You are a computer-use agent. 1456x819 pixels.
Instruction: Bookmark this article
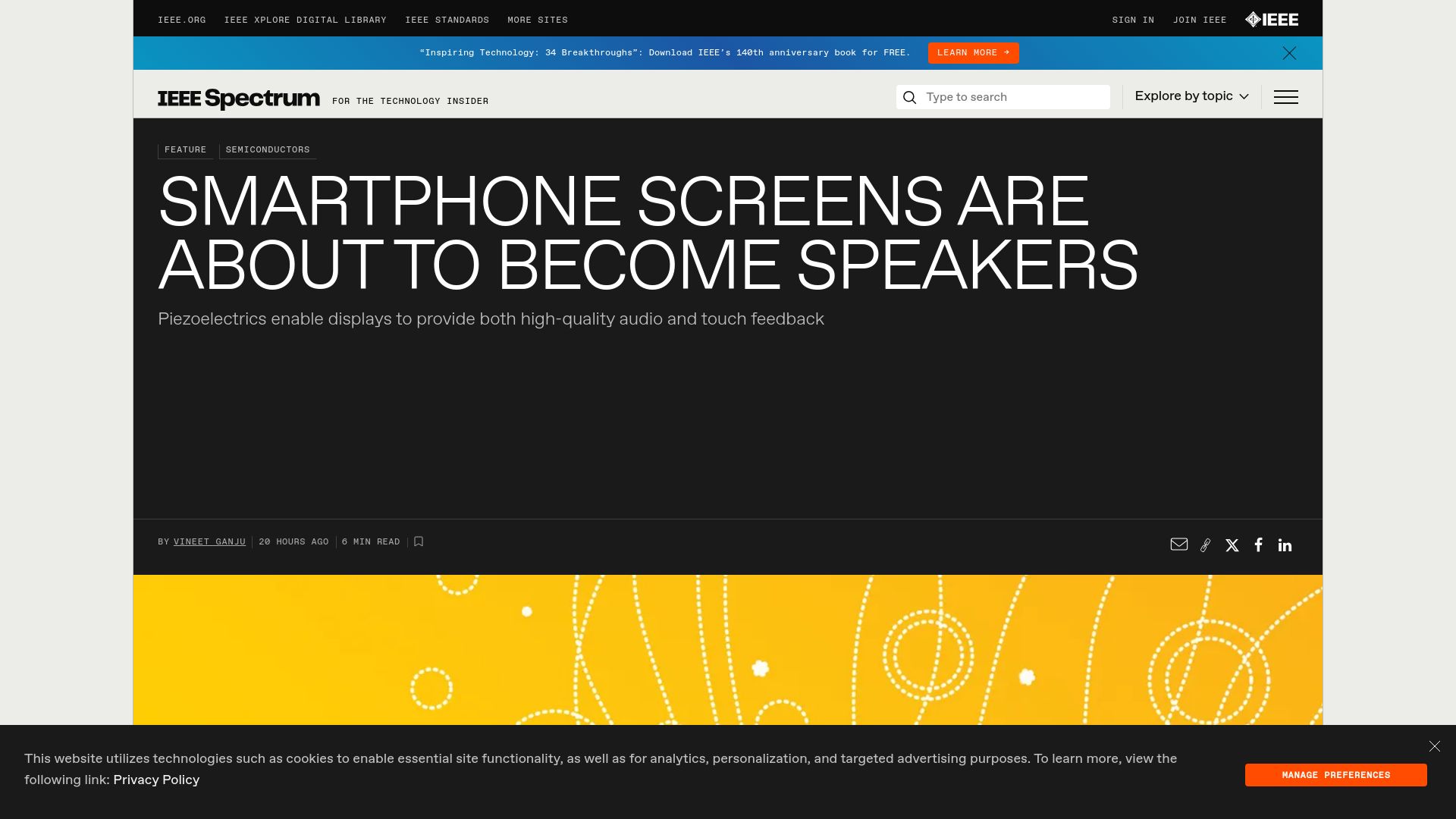pos(419,541)
